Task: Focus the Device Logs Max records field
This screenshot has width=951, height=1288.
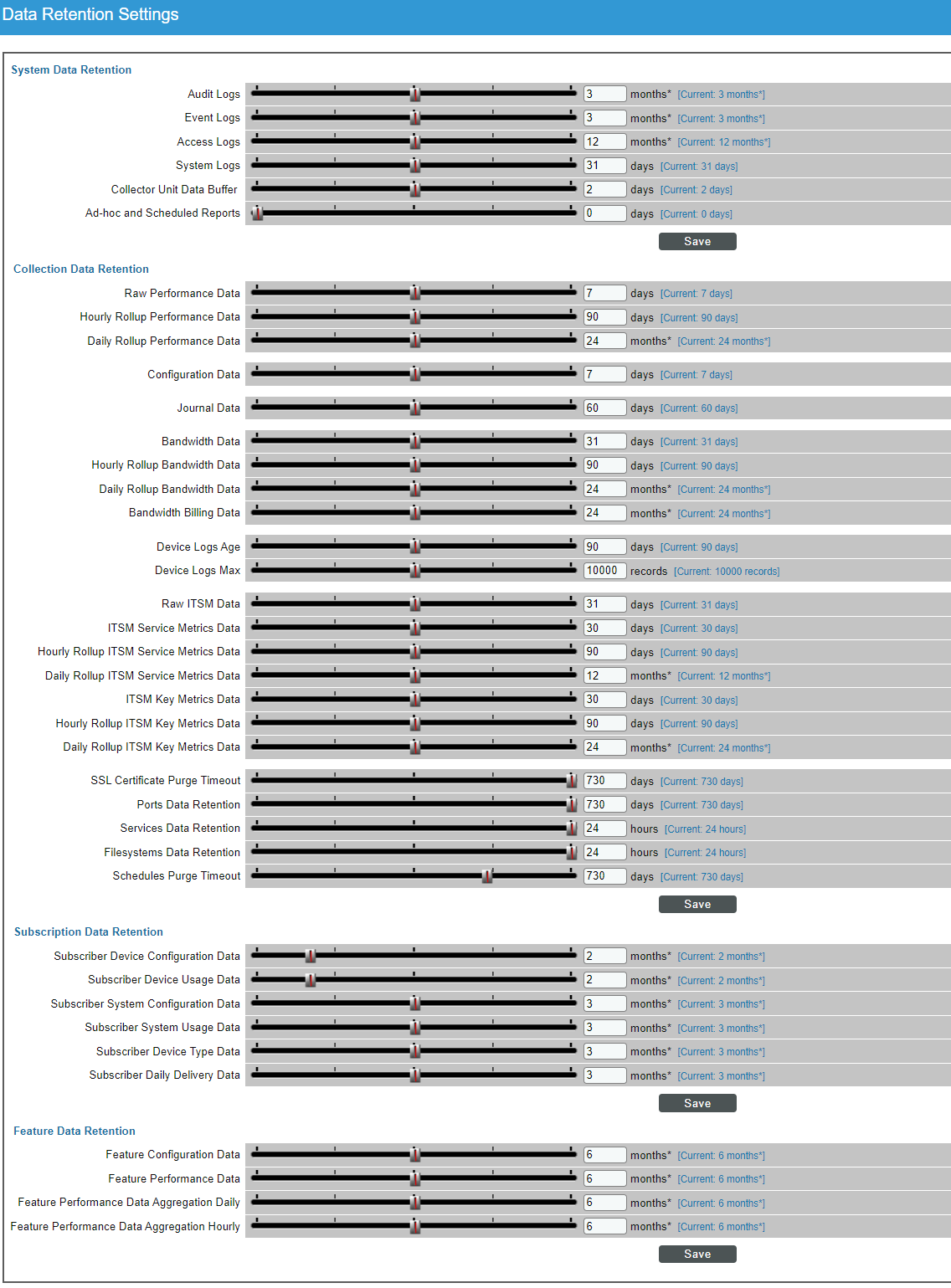Action: [604, 571]
